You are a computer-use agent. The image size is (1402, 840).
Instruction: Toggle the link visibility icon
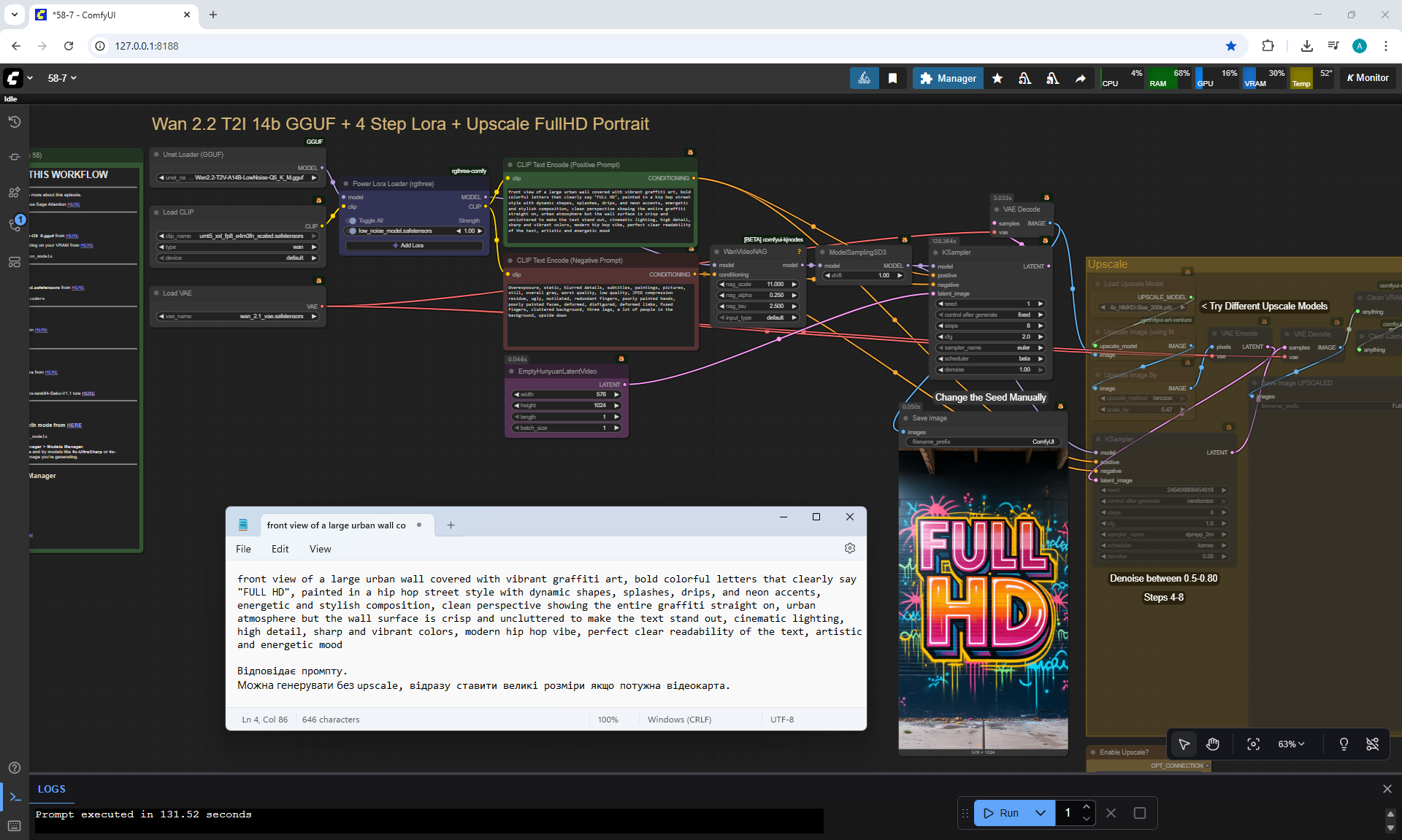(1372, 744)
